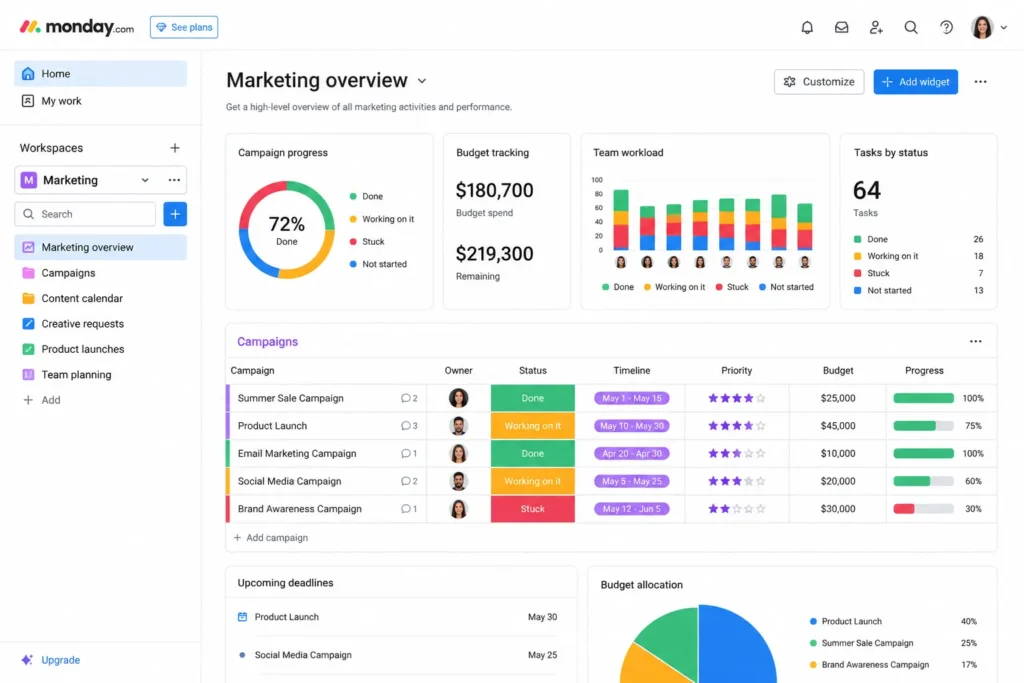Click the Add widget button
The image size is (1024, 683).
click(916, 82)
